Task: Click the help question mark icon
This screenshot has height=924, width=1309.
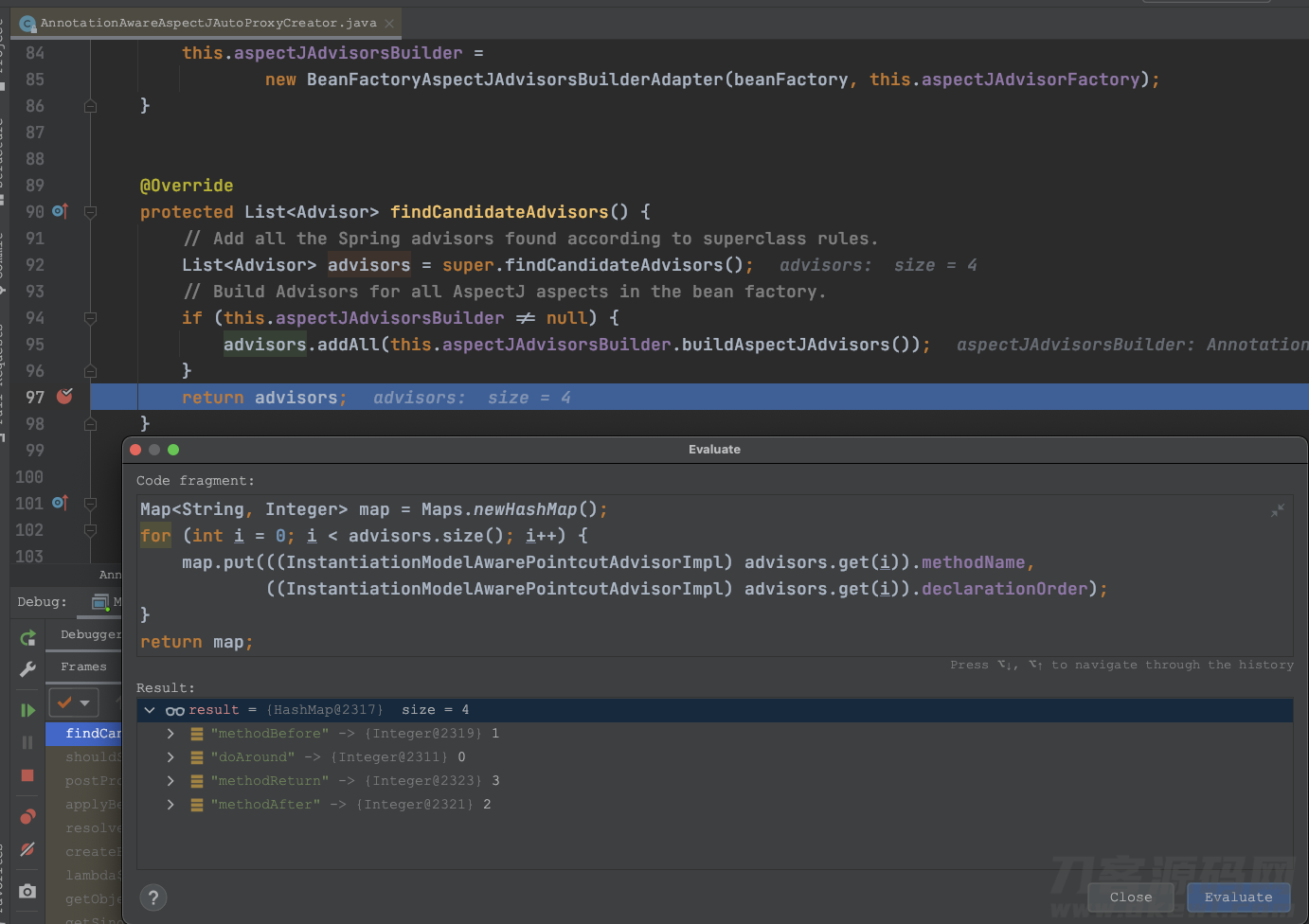Action: point(152,897)
